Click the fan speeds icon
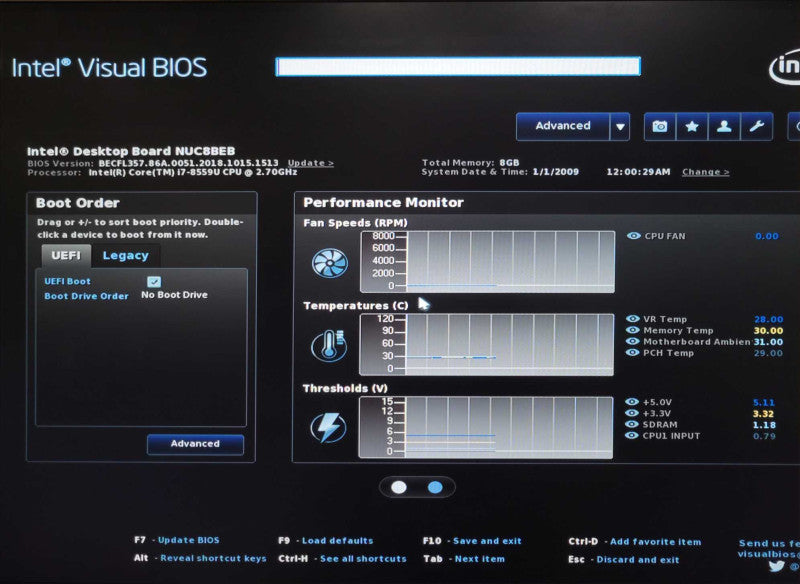 tap(330, 263)
